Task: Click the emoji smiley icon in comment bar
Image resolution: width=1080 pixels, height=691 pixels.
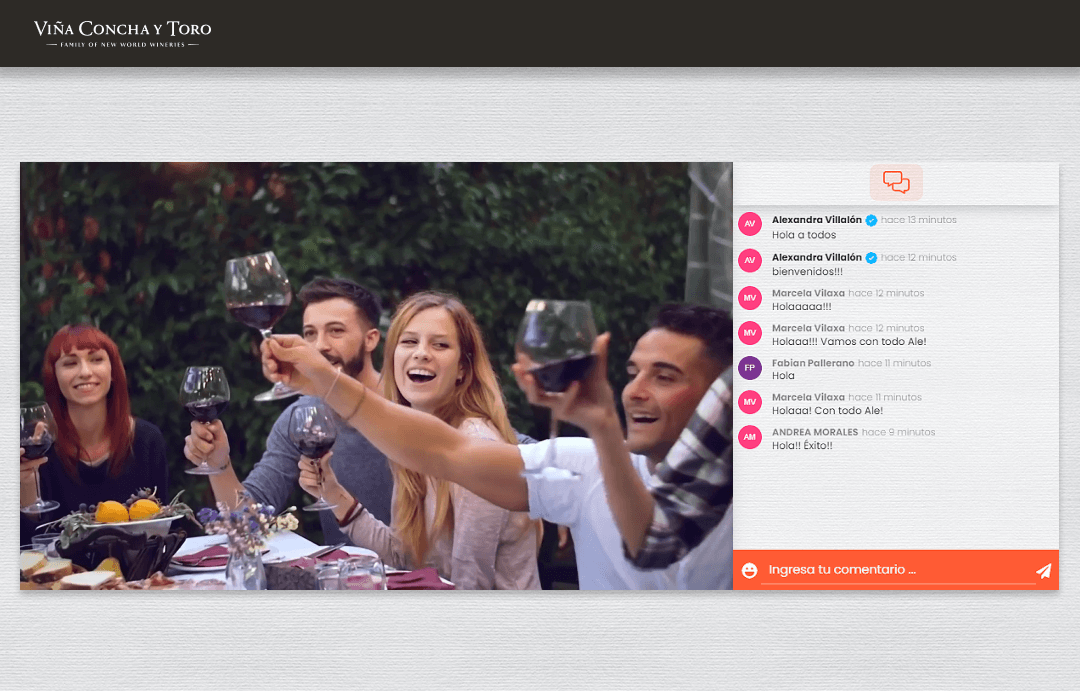Action: (x=749, y=569)
